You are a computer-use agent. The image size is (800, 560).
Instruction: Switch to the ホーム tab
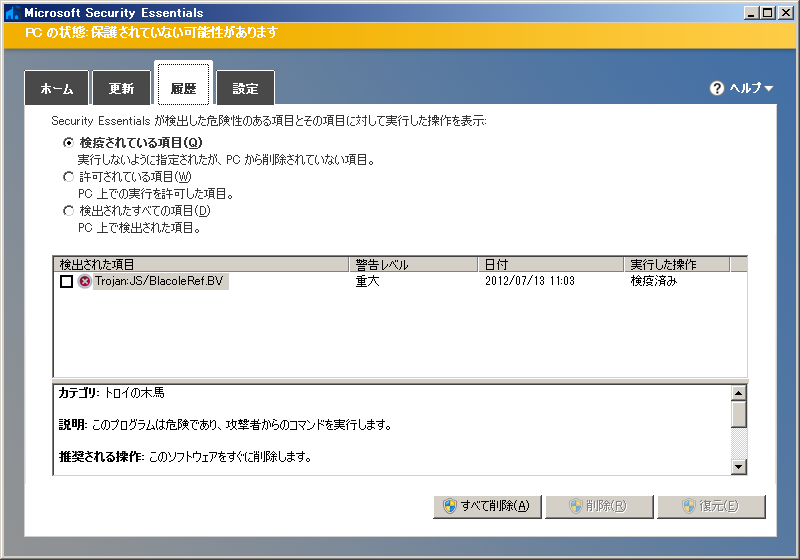[x=57, y=89]
